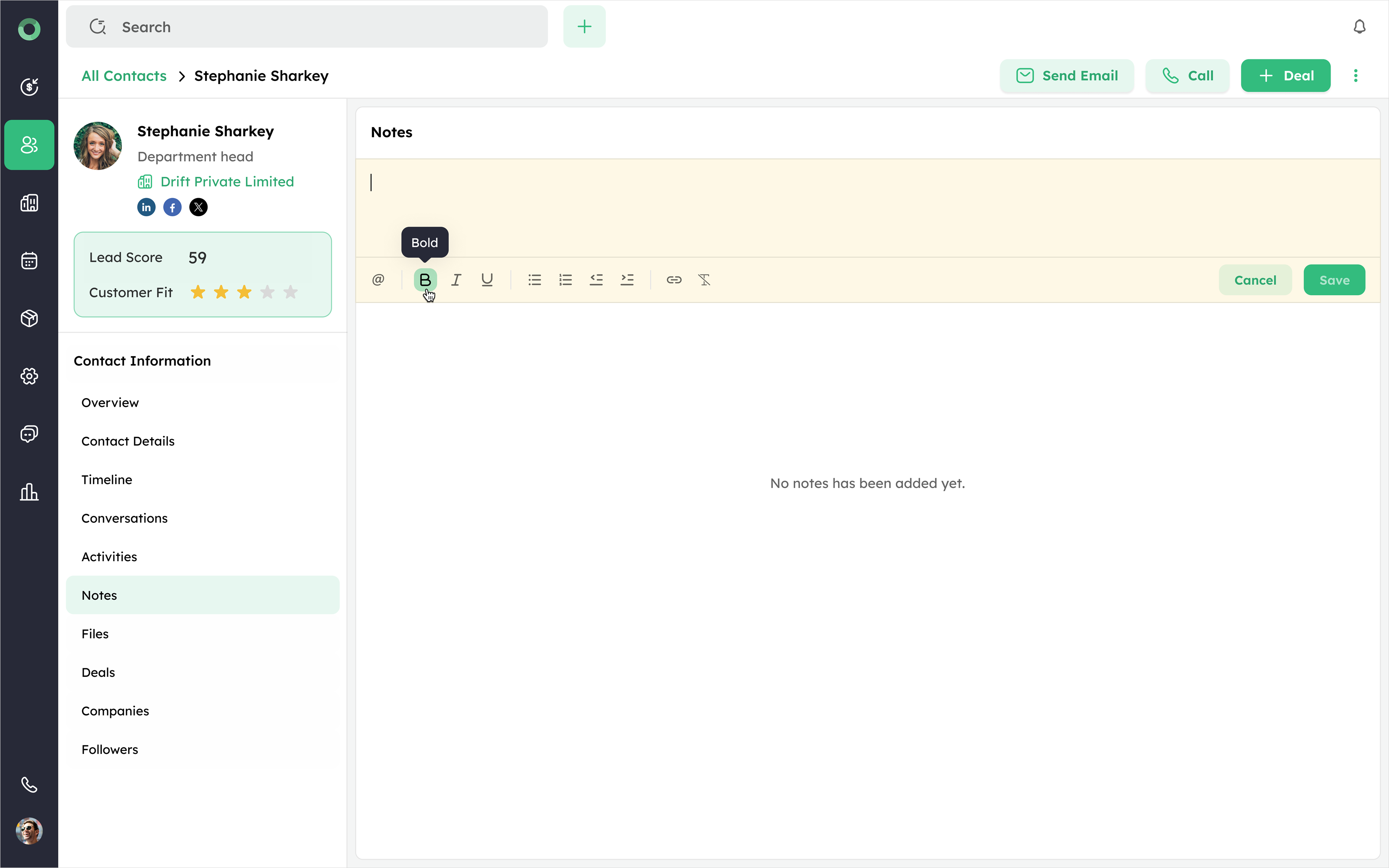Open the notifications bell

(1359, 27)
